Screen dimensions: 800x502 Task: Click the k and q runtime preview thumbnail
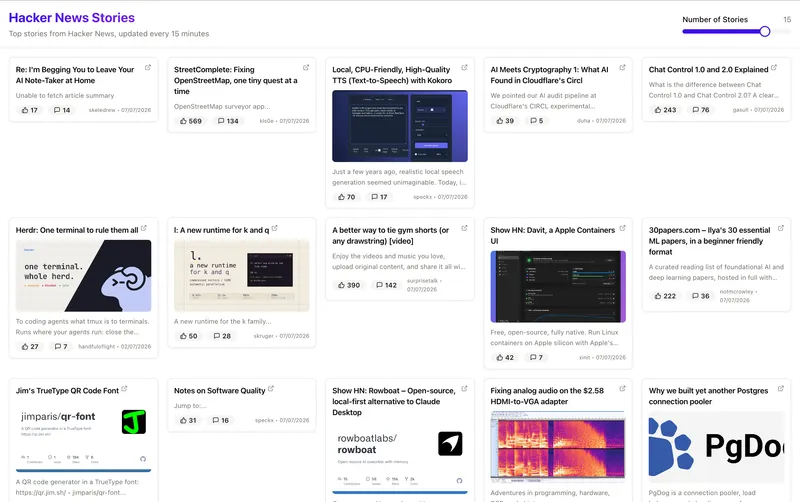point(242,275)
